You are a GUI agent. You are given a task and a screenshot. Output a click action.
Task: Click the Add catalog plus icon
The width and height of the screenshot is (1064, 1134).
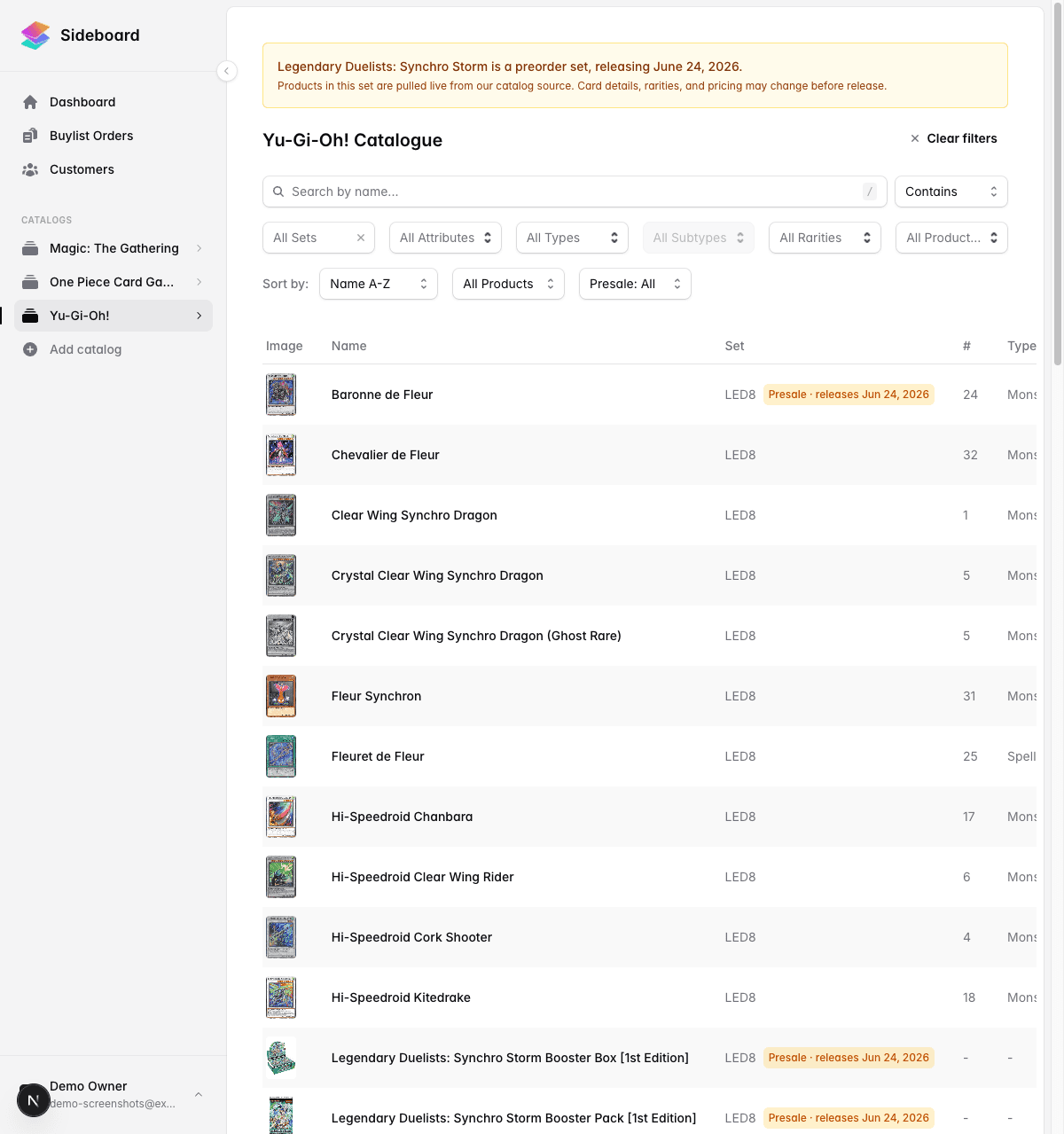pyautogui.click(x=30, y=349)
